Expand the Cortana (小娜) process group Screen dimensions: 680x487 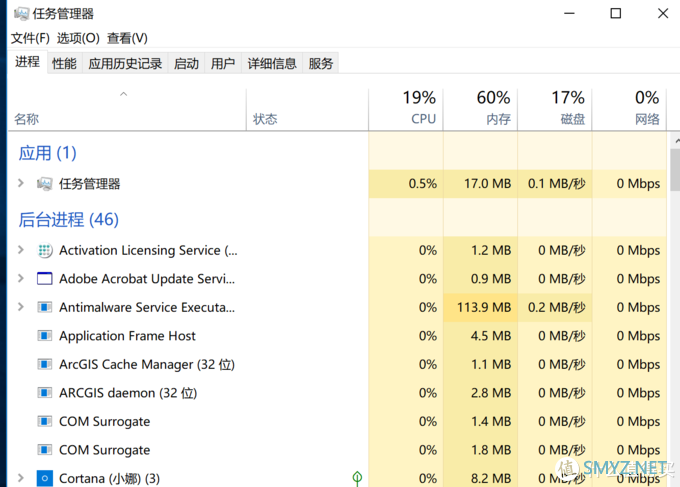(20, 478)
